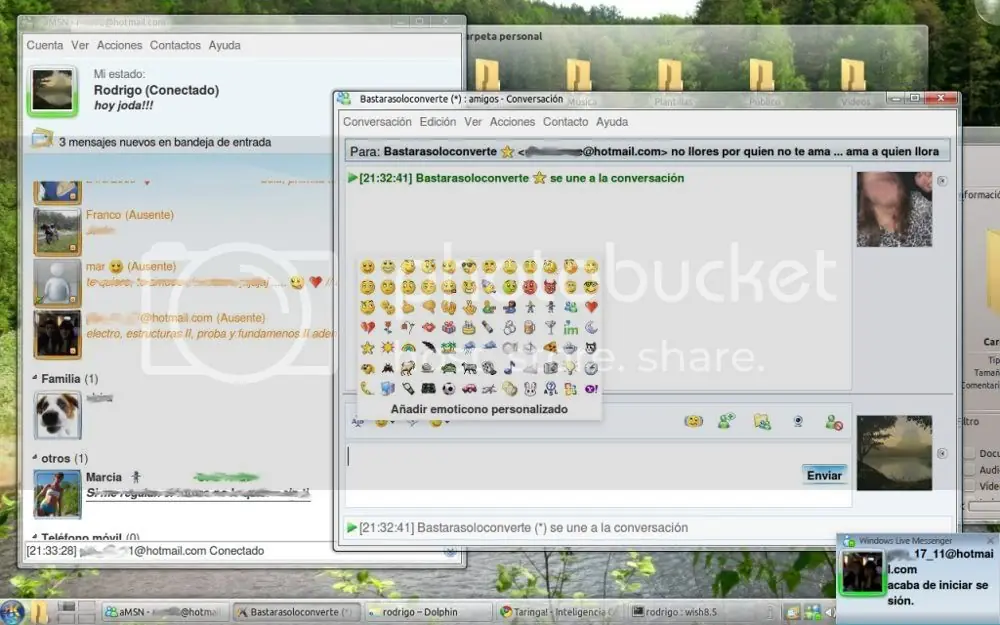This screenshot has width=1000, height=625.
Task: Open 3 mensajes nuevos en bandeja de entrada
Action: pos(165,142)
